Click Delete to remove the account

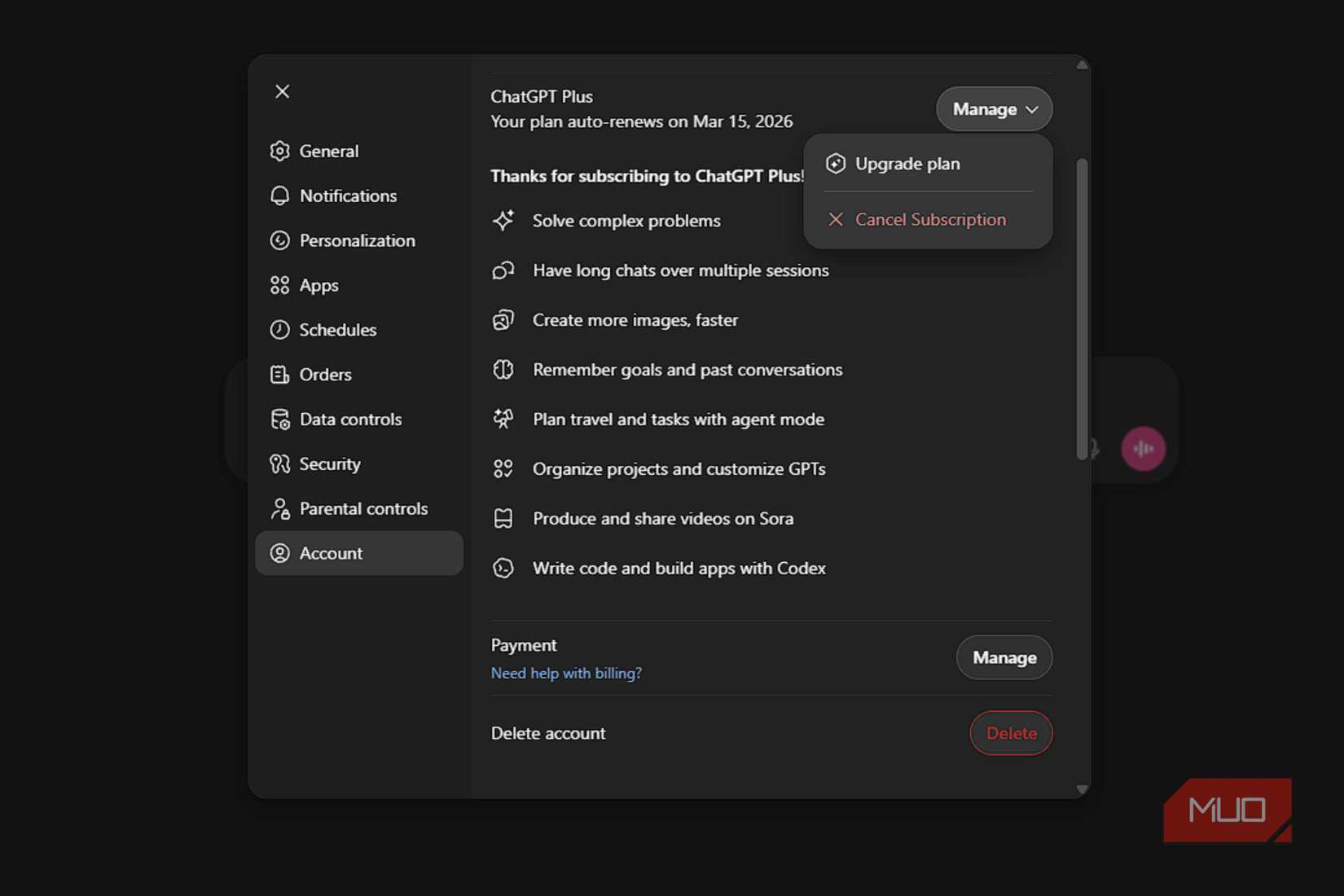[x=1011, y=733]
